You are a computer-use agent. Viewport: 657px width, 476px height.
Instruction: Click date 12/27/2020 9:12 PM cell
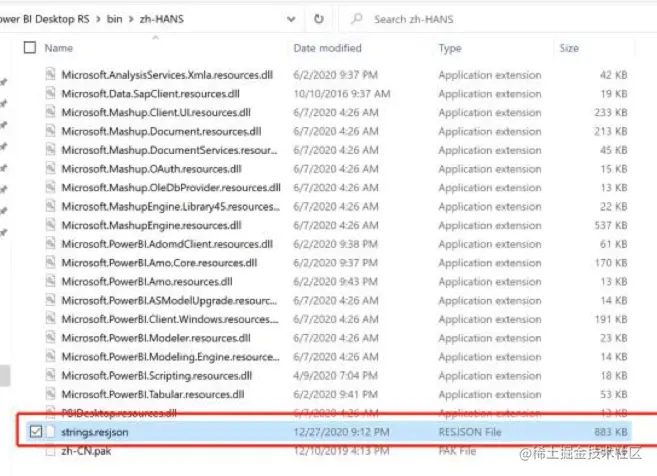(x=341, y=432)
